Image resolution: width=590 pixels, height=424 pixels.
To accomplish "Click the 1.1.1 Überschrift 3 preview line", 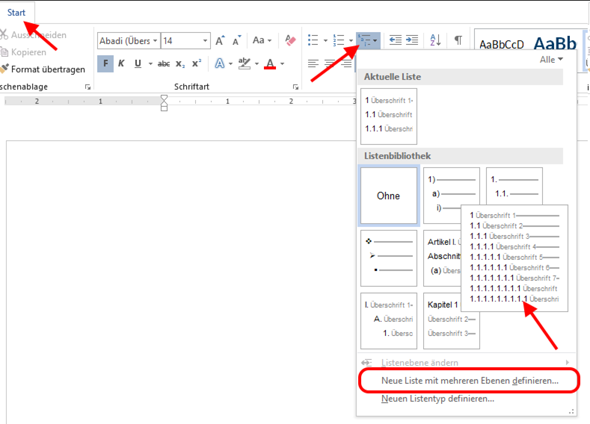I will (514, 236).
